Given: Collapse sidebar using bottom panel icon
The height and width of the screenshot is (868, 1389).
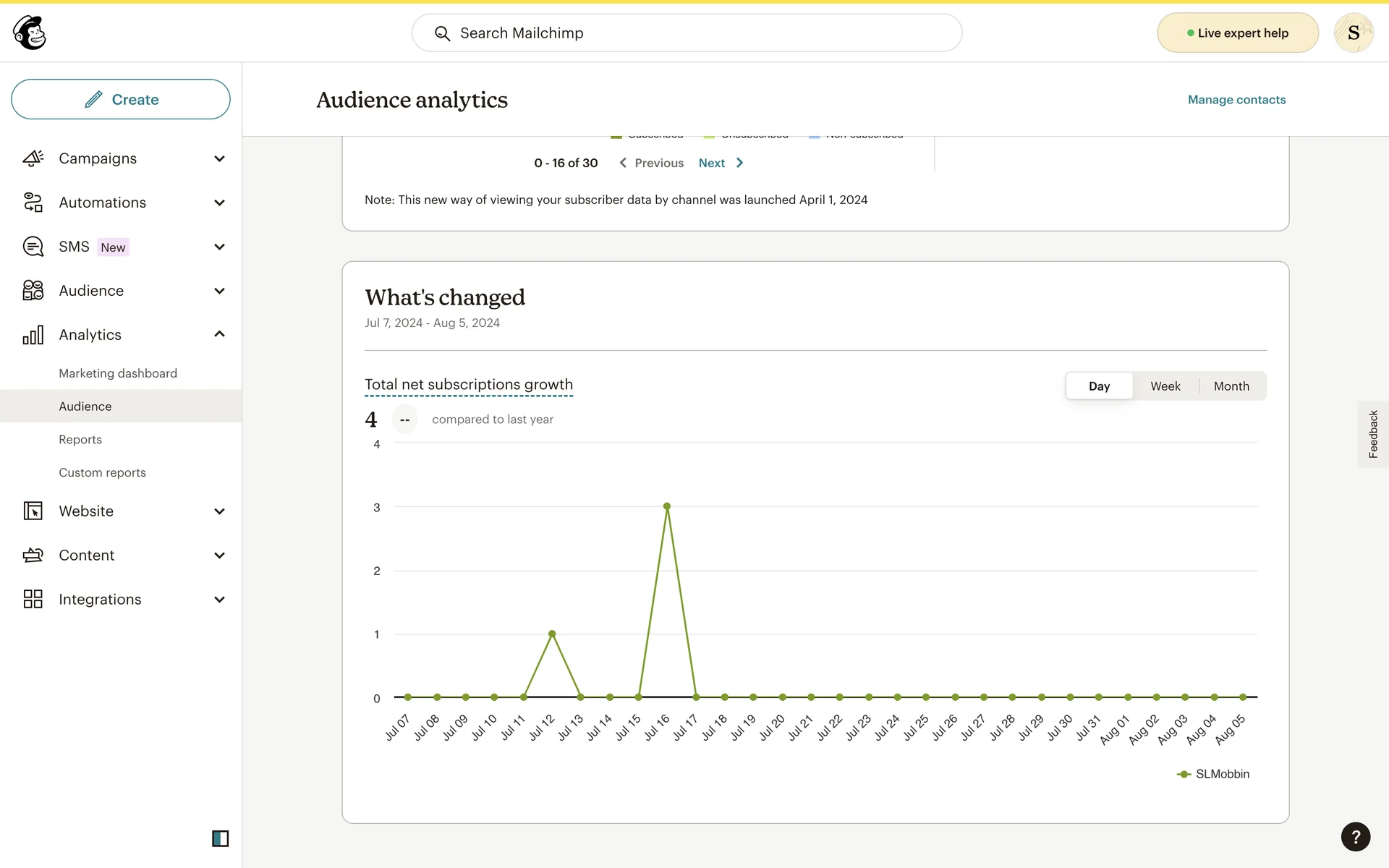Looking at the screenshot, I should click(x=220, y=838).
